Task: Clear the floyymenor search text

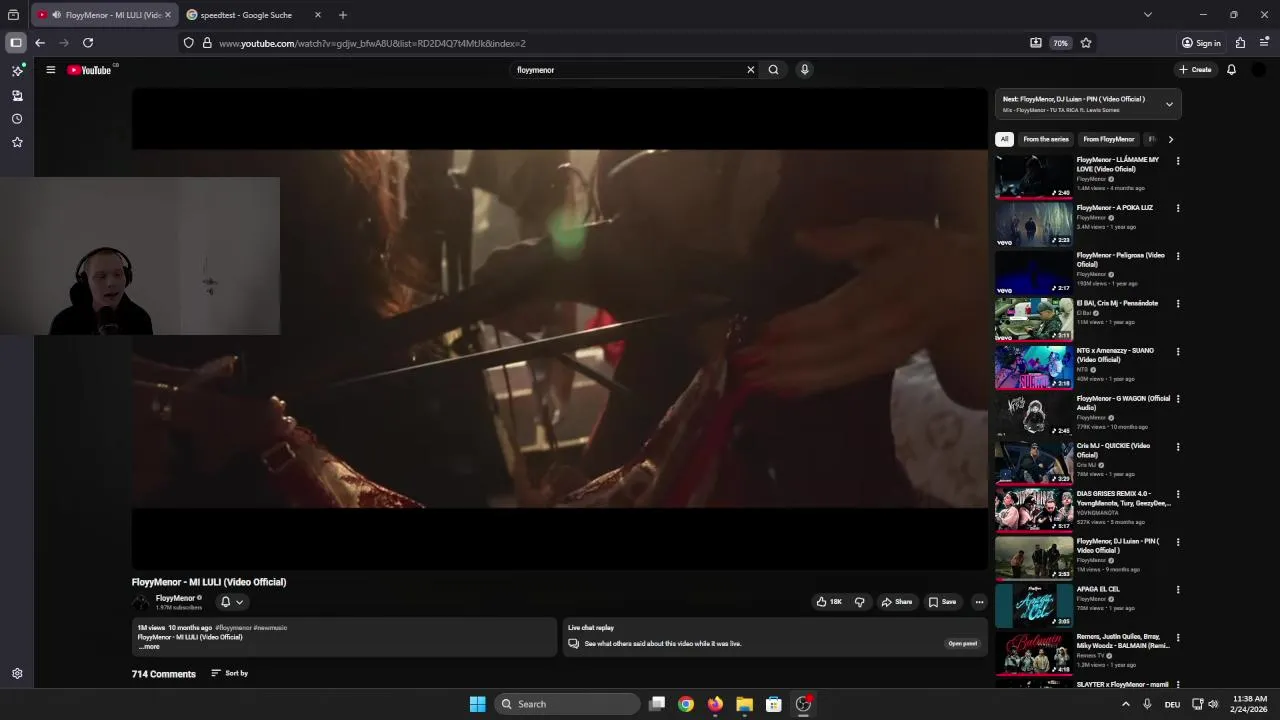Action: tap(750, 70)
